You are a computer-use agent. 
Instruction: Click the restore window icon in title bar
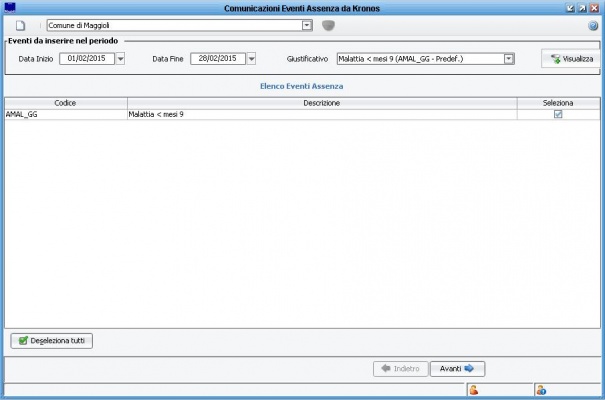(582, 8)
